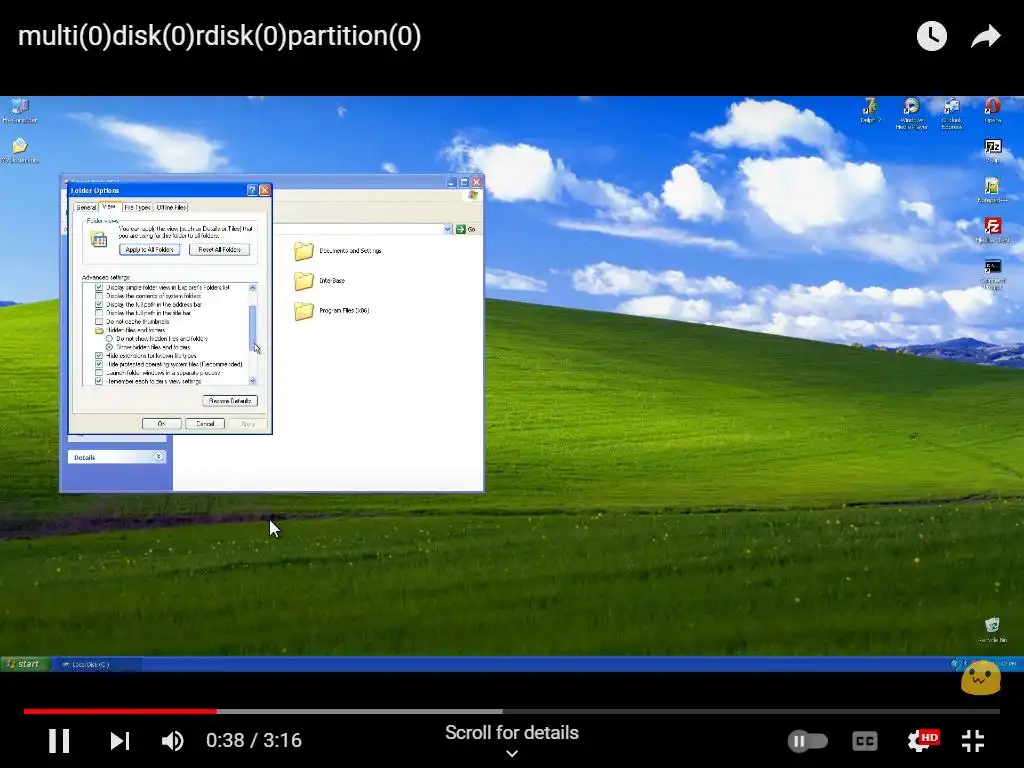Switch to the File Types tab
The height and width of the screenshot is (768, 1024).
[x=137, y=208]
